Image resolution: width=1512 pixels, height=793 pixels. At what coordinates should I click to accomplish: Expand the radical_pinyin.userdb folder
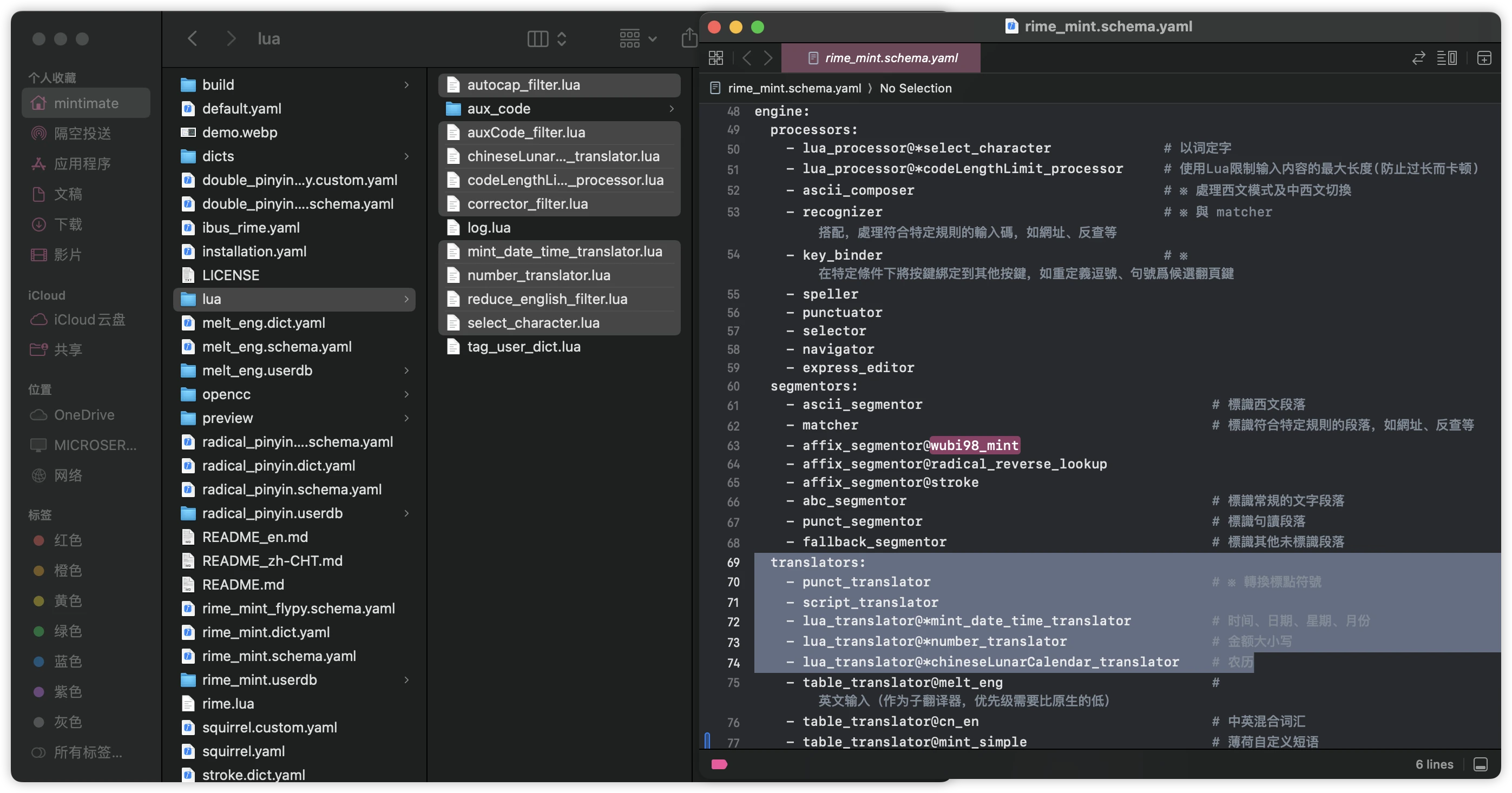[406, 513]
